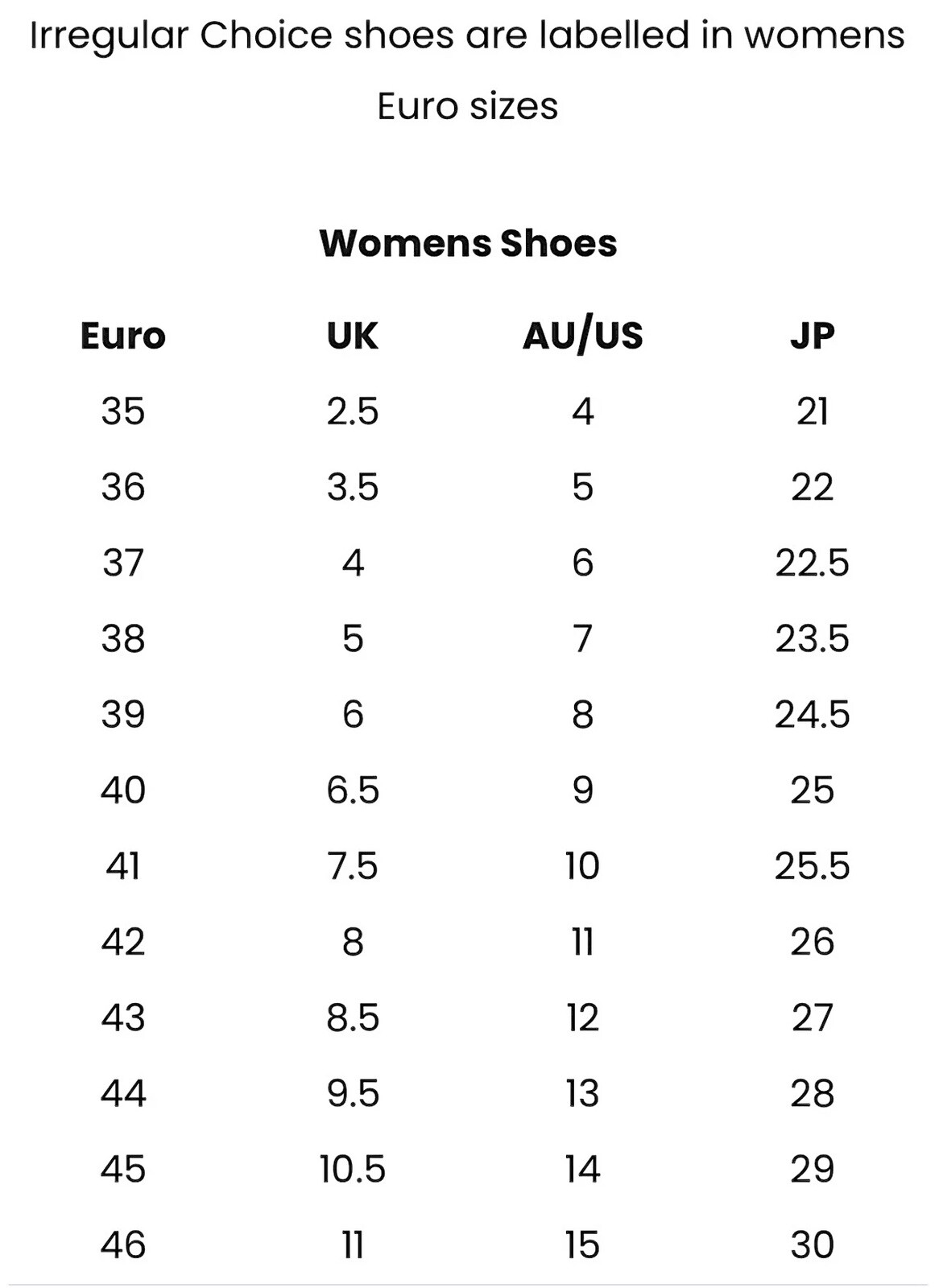This screenshot has width=939, height=1288.
Task: Select UK size 6.5 value
Action: [352, 791]
